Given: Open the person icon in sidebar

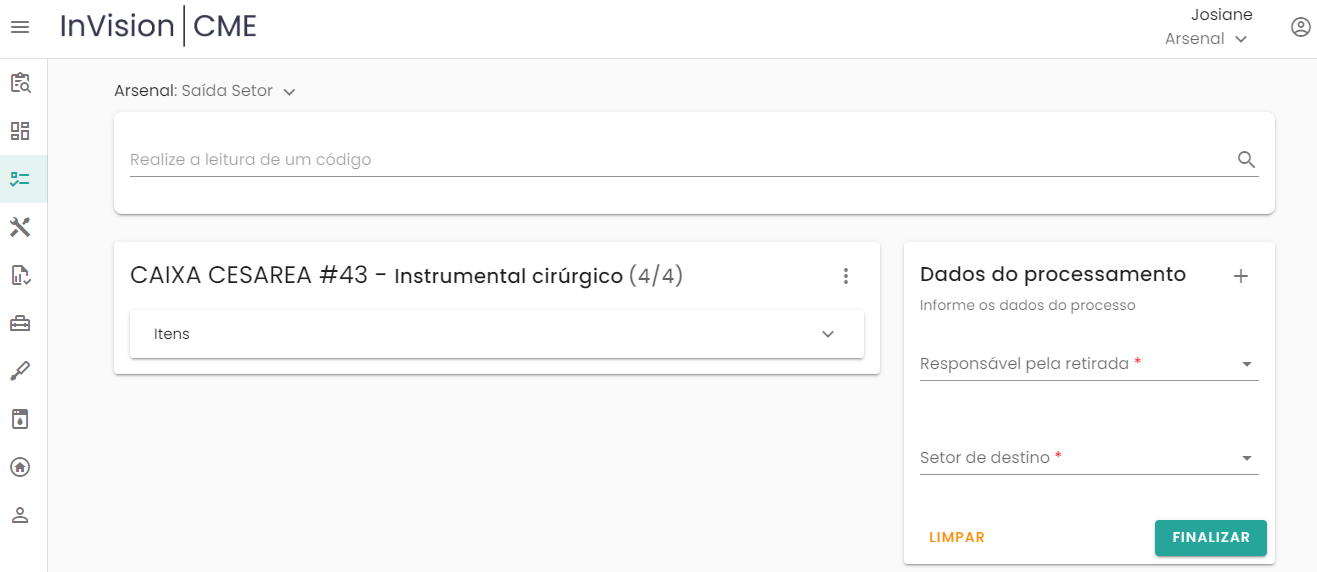Looking at the screenshot, I should [20, 515].
